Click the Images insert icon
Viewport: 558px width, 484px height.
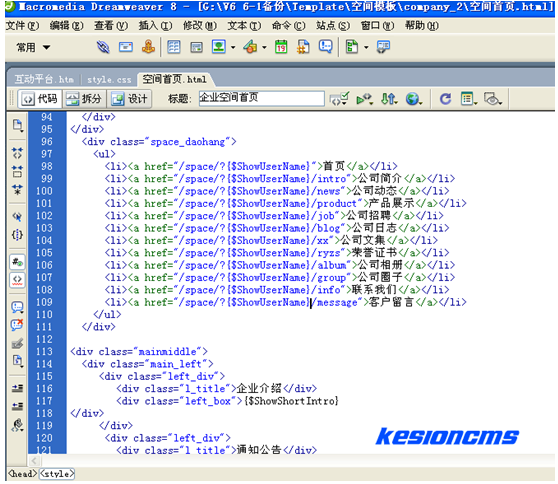219,47
